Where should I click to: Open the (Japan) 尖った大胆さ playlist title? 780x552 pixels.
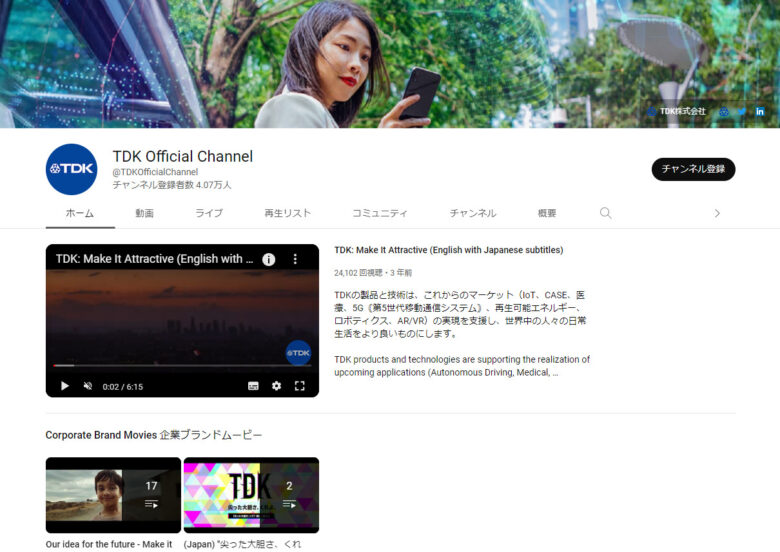242,545
